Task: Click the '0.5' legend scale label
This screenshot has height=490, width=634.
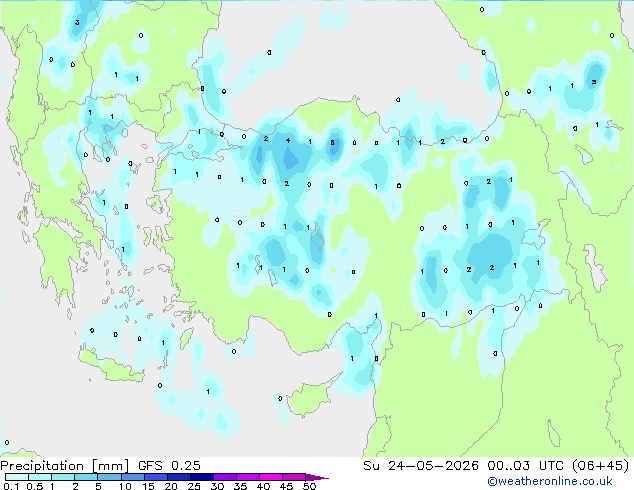Action: pyautogui.click(x=35, y=486)
